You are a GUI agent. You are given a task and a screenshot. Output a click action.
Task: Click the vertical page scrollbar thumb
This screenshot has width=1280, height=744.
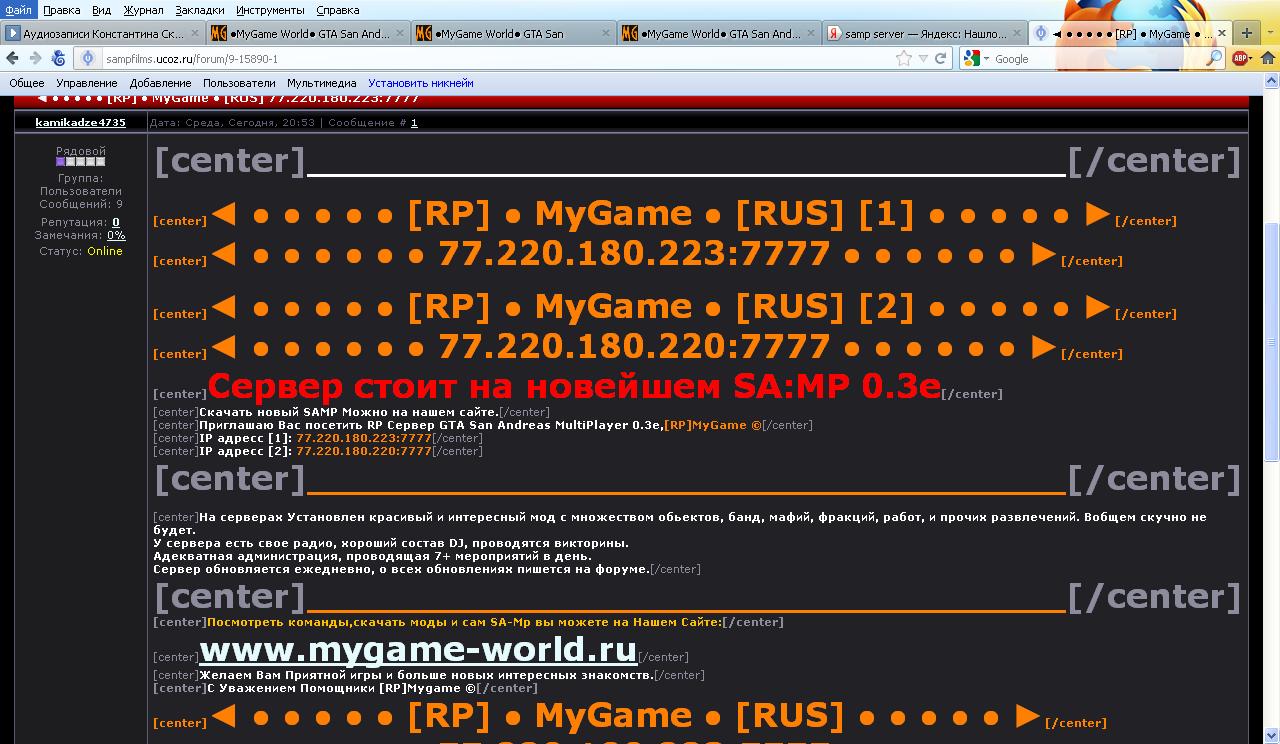(1272, 340)
